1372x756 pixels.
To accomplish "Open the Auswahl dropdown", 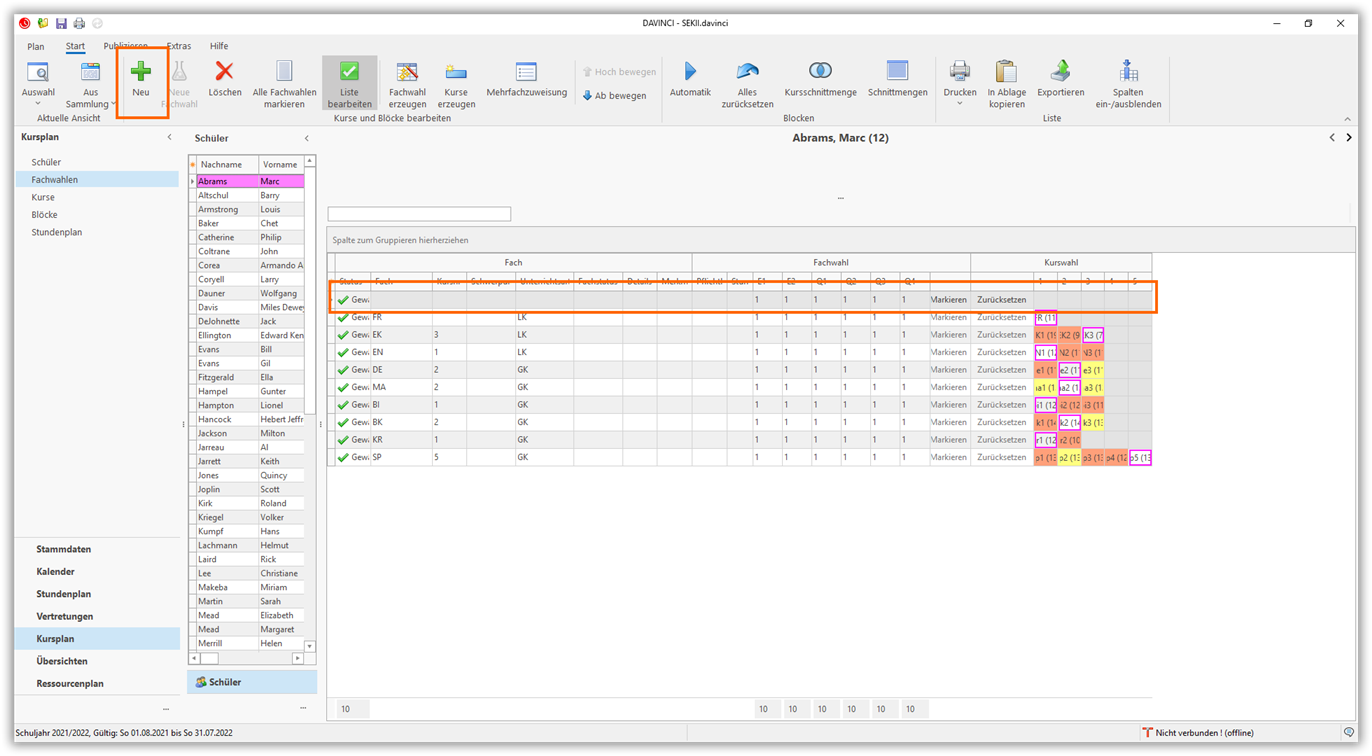I will point(38,103).
